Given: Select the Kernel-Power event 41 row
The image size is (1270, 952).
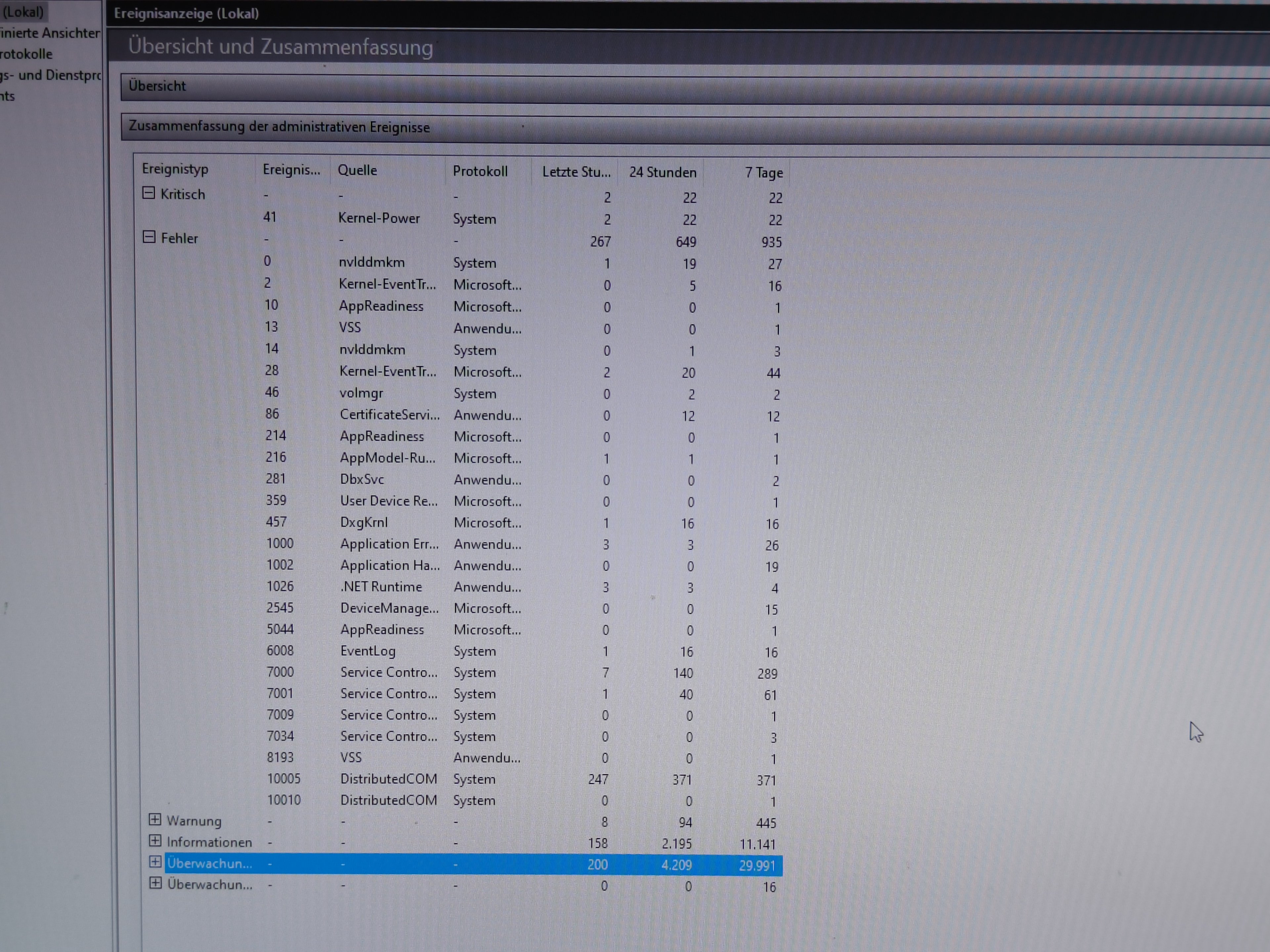Looking at the screenshot, I should pos(379,218).
